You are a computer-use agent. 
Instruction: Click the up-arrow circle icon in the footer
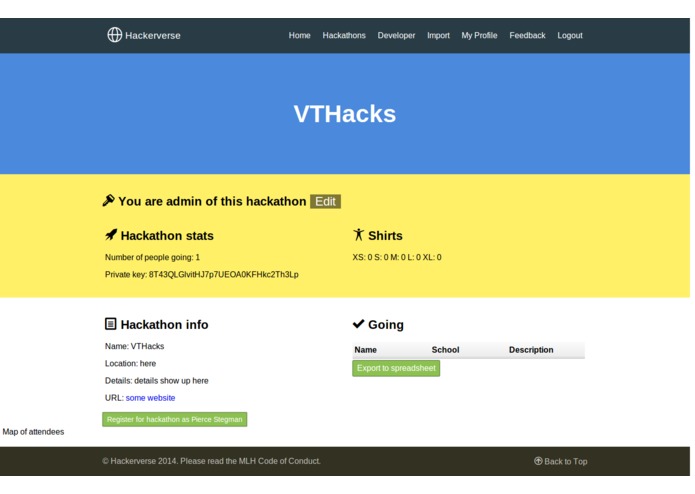(538, 461)
